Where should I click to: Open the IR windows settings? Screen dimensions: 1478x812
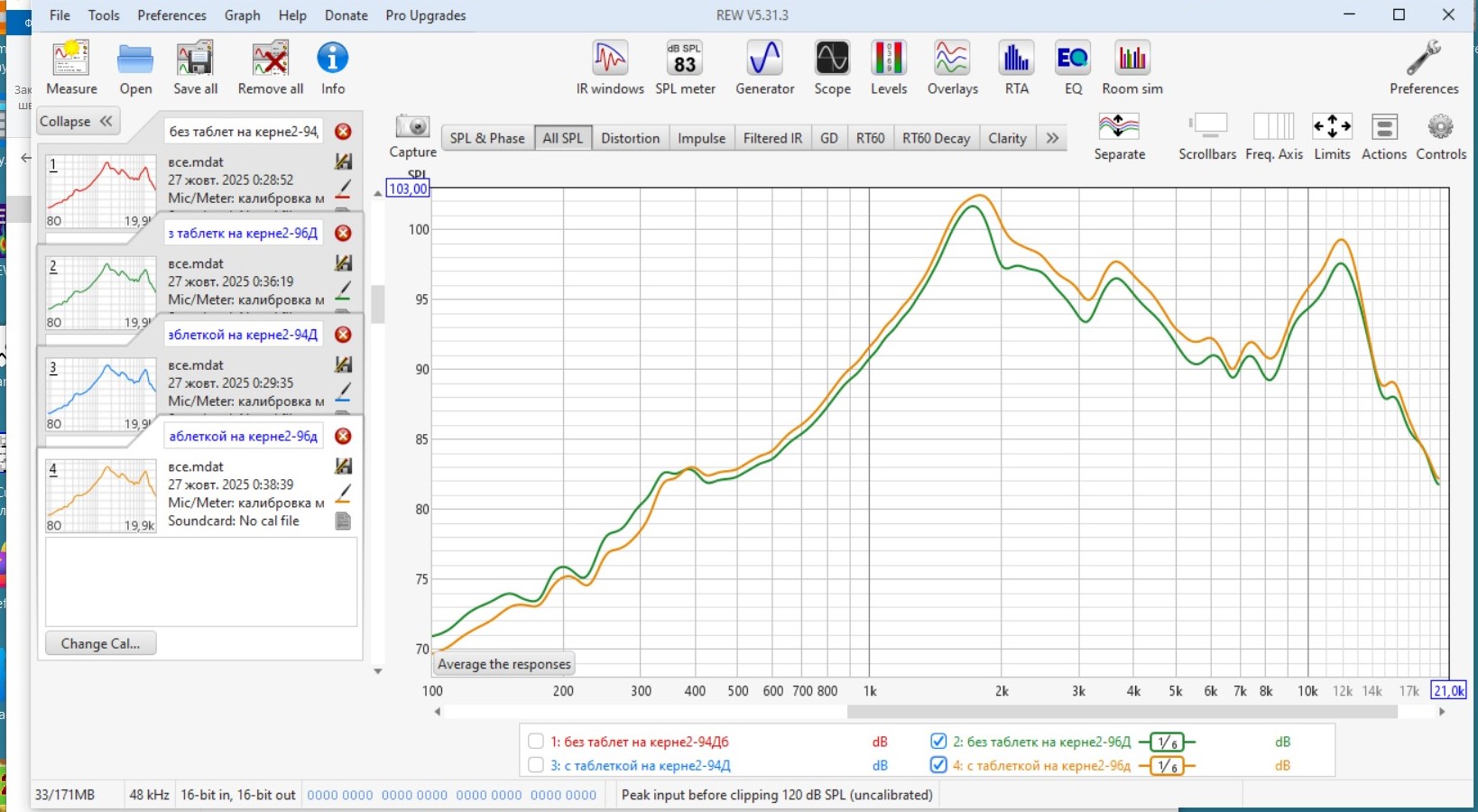coord(610,68)
